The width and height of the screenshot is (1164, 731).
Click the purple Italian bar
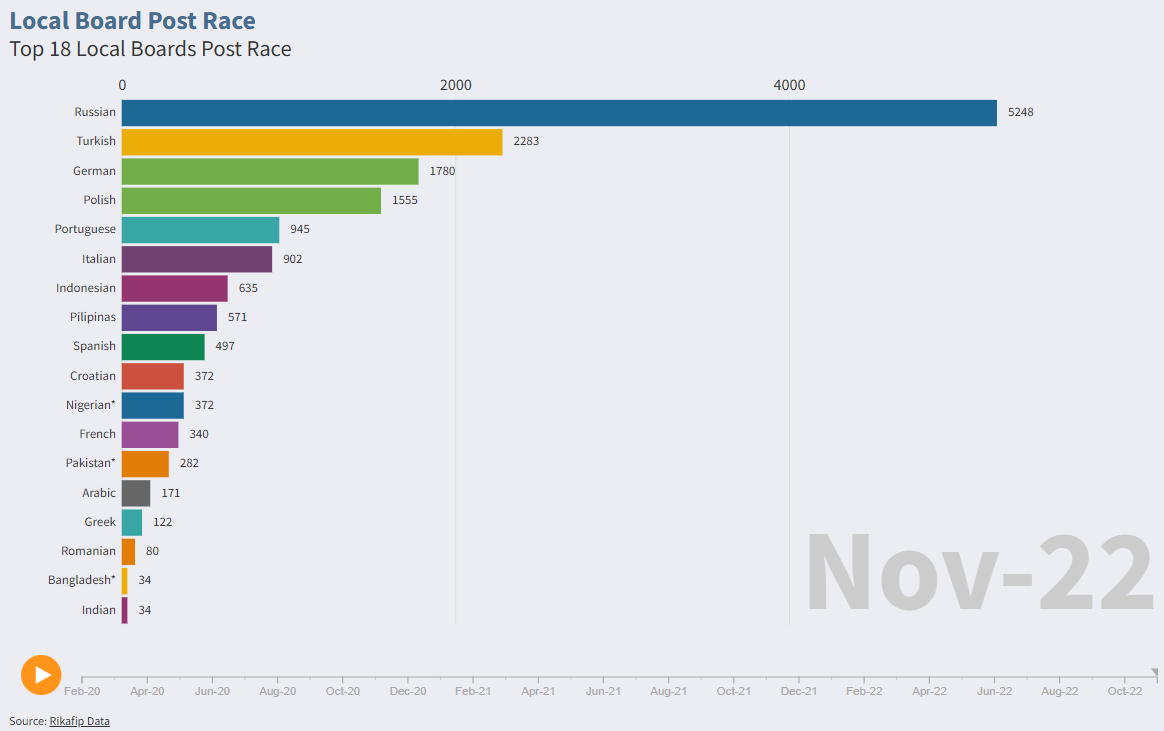tap(197, 259)
